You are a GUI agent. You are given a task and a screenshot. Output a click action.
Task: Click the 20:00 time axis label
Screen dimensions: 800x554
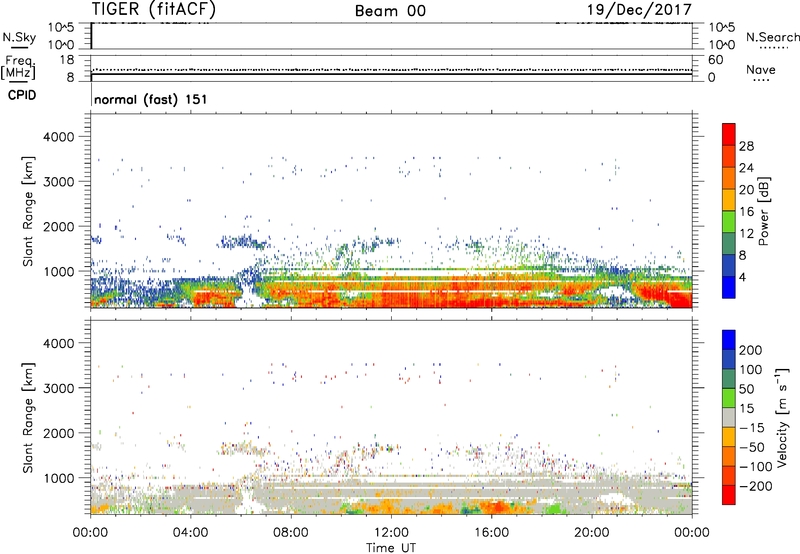591,533
